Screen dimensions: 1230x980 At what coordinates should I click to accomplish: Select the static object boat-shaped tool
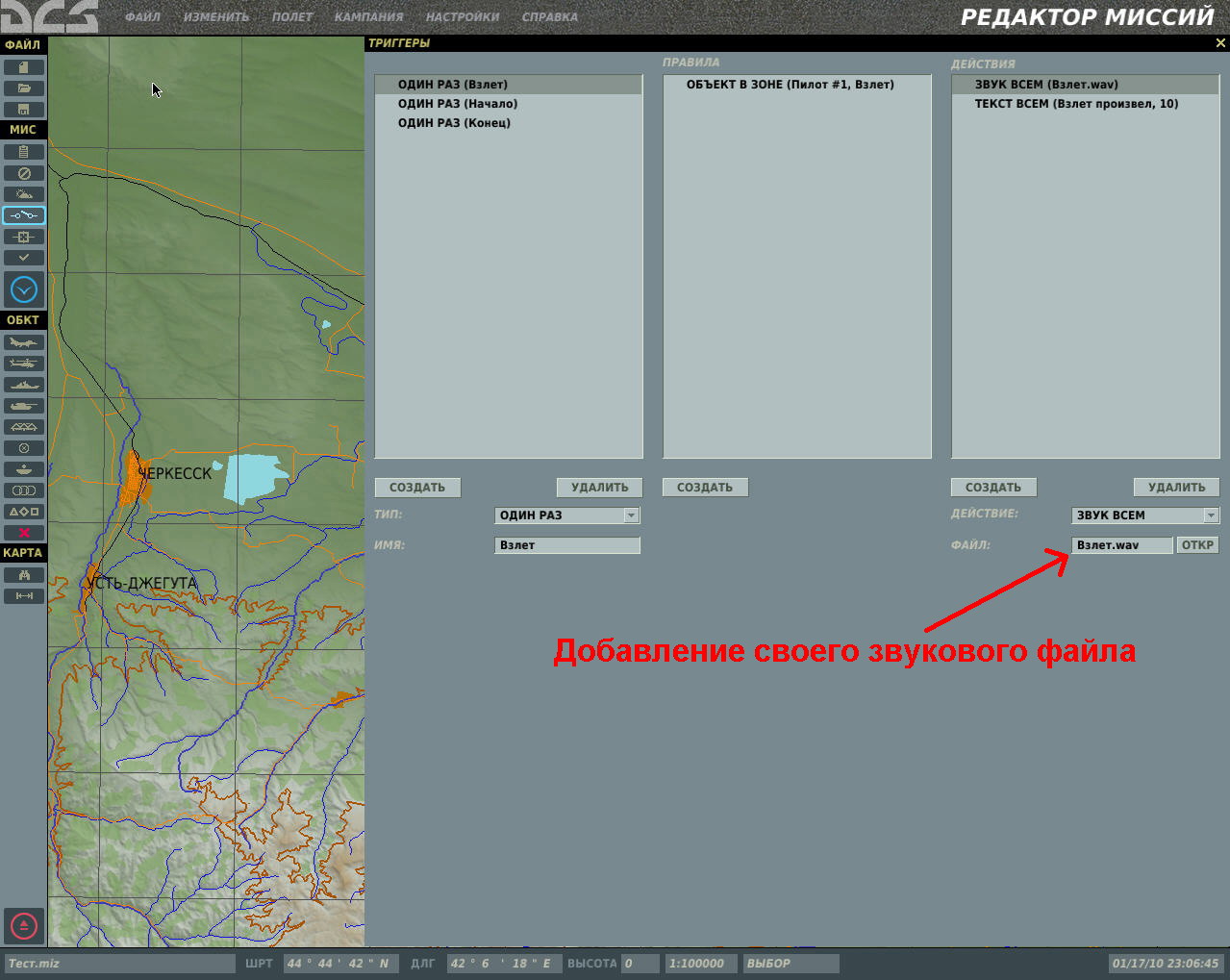click(24, 469)
